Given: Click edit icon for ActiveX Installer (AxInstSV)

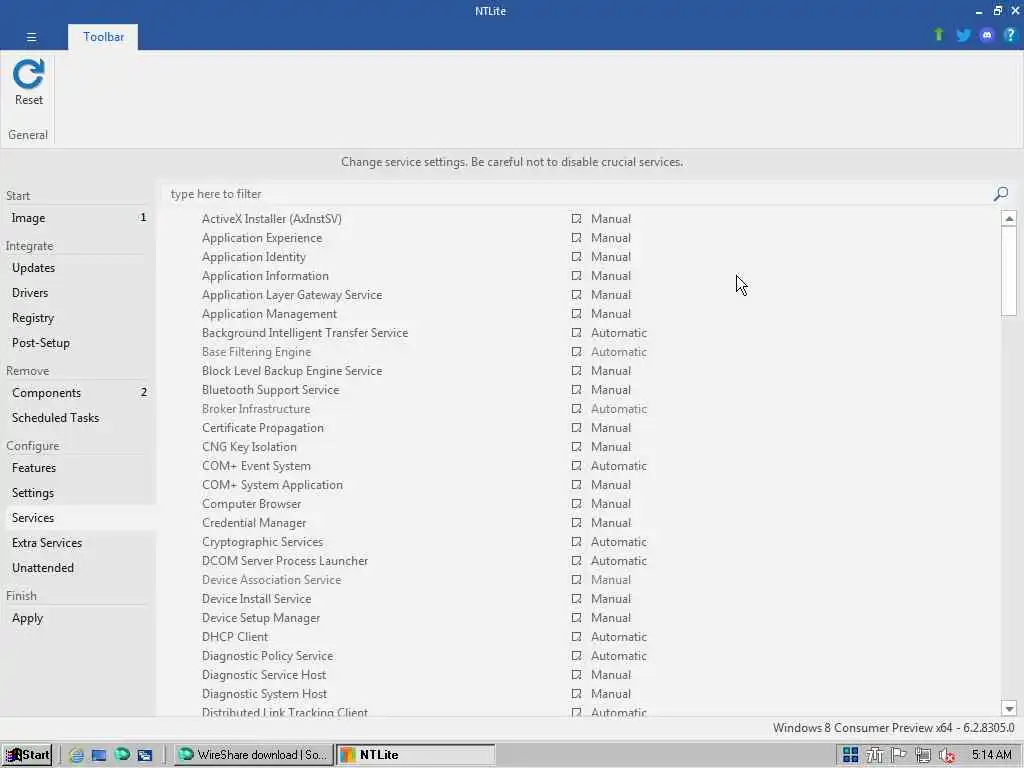Looking at the screenshot, I should (x=576, y=219).
